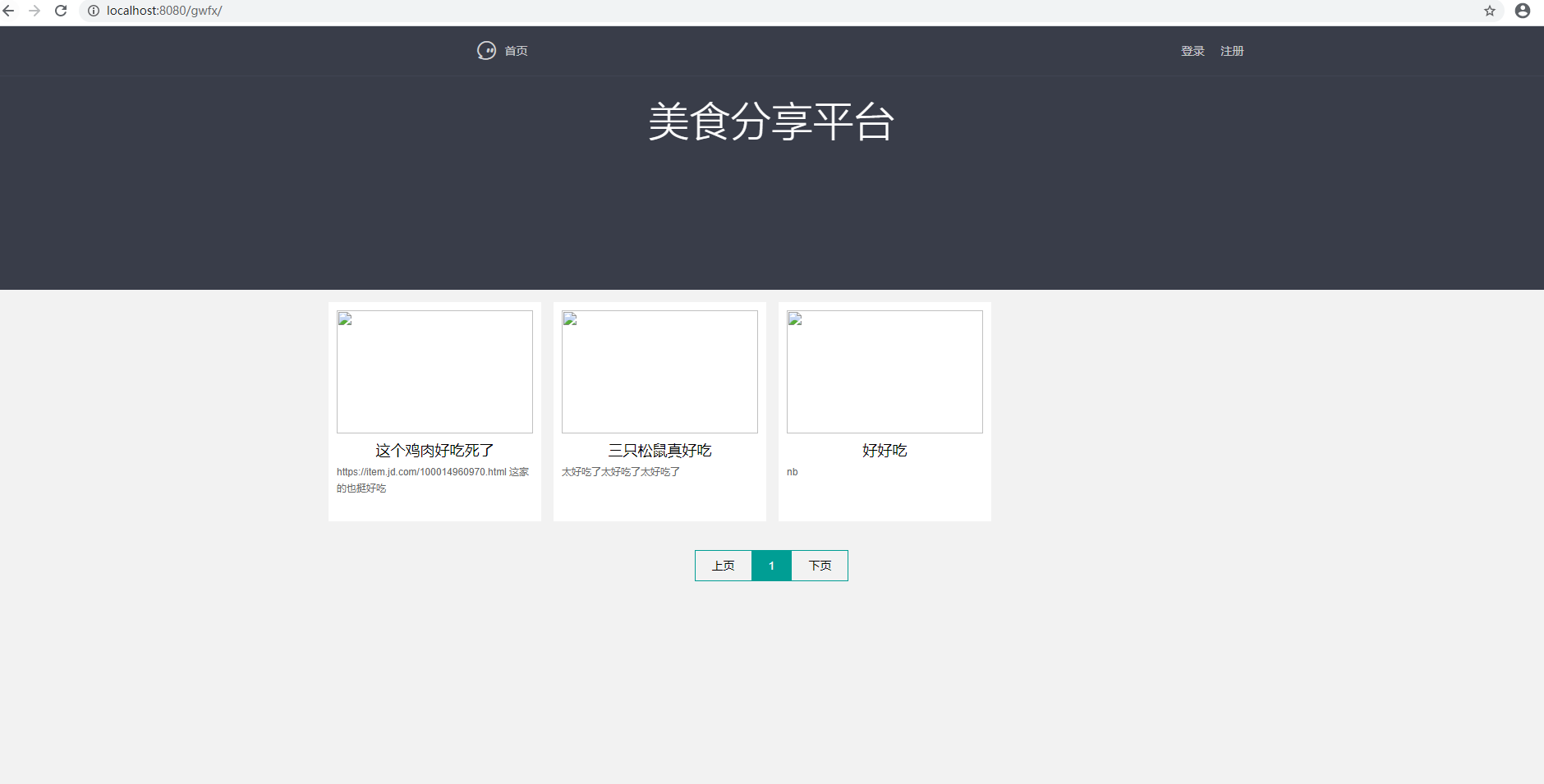This screenshot has width=1544, height=784.
Task: Open the 这个鸡肉好吃死了 post image
Action: click(434, 372)
